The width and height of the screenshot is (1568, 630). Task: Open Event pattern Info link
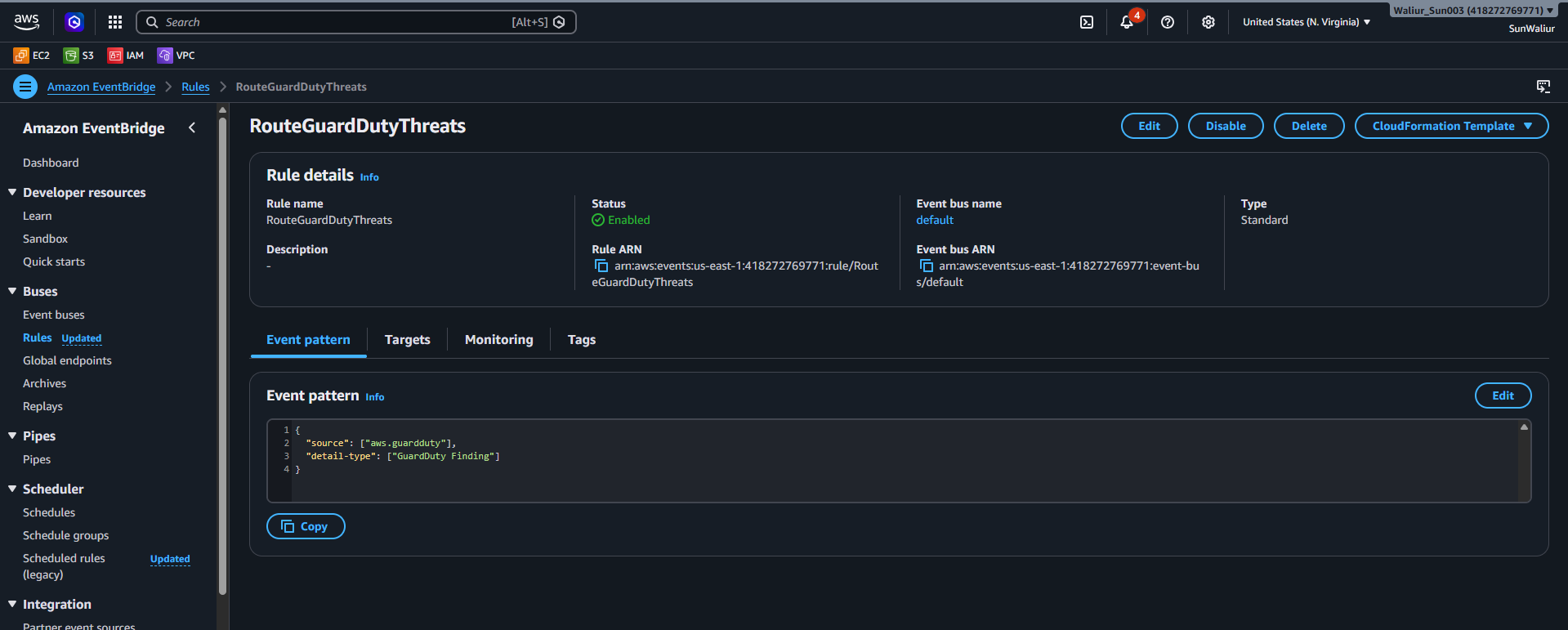(374, 397)
